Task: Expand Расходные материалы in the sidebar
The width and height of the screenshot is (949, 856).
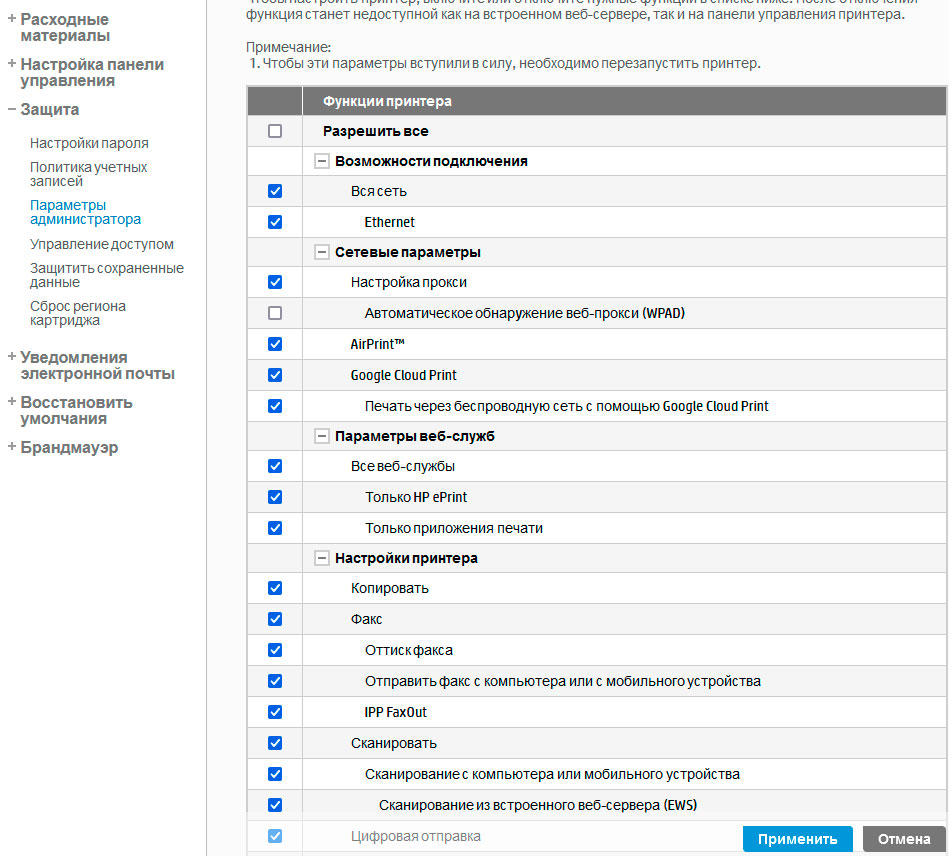Action: coord(12,20)
